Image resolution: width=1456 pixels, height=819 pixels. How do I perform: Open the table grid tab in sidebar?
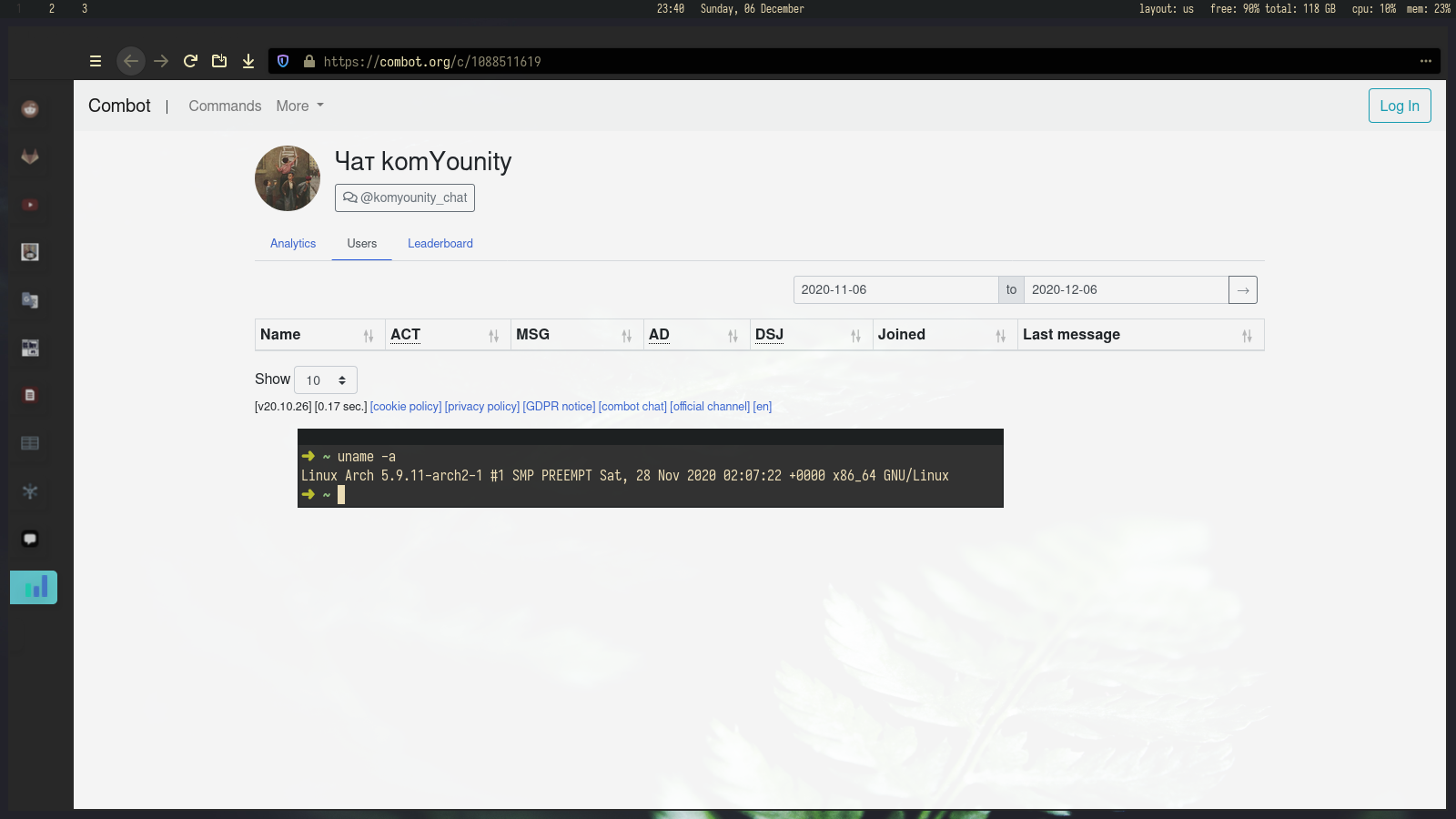[x=30, y=443]
